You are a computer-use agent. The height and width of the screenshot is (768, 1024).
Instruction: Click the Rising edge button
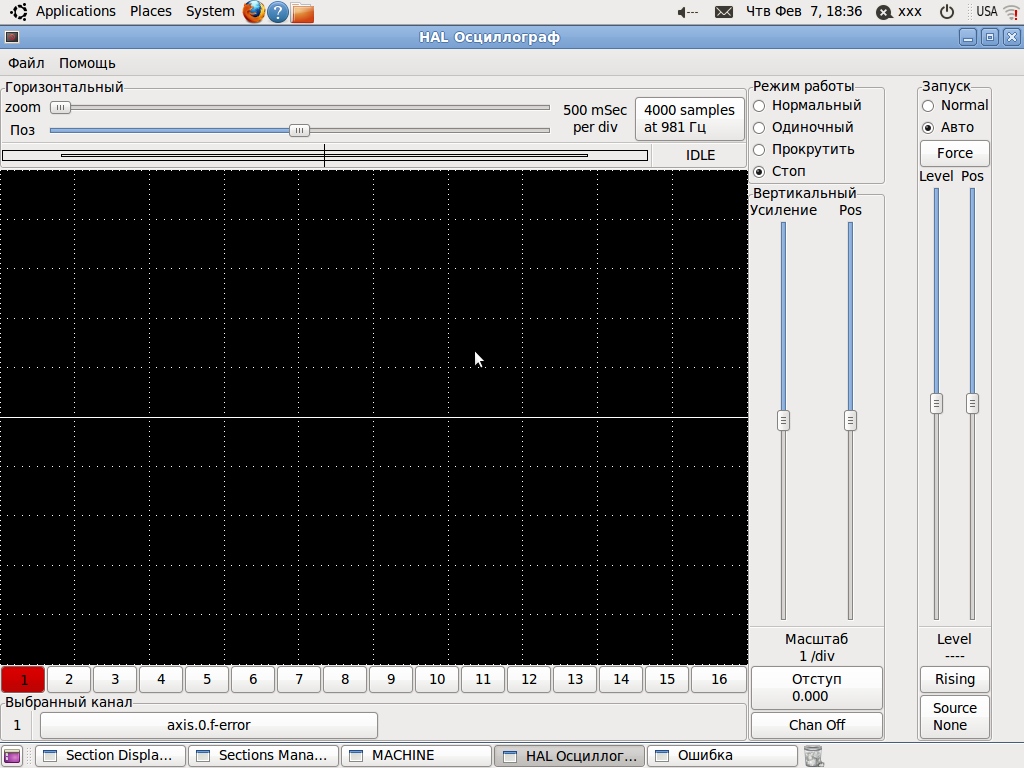point(954,679)
